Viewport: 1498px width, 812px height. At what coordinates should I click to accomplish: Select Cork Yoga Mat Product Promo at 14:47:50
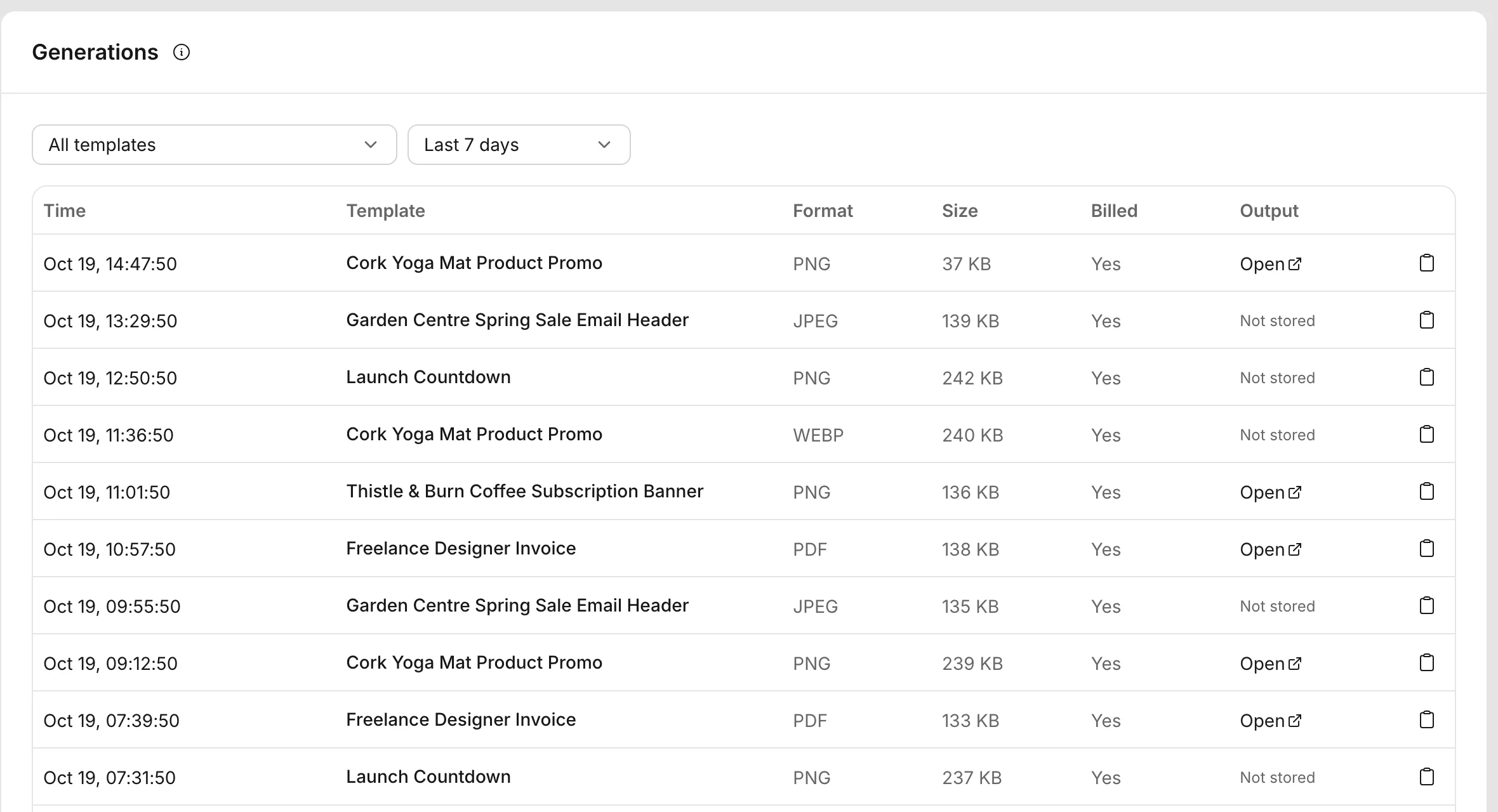(x=474, y=263)
